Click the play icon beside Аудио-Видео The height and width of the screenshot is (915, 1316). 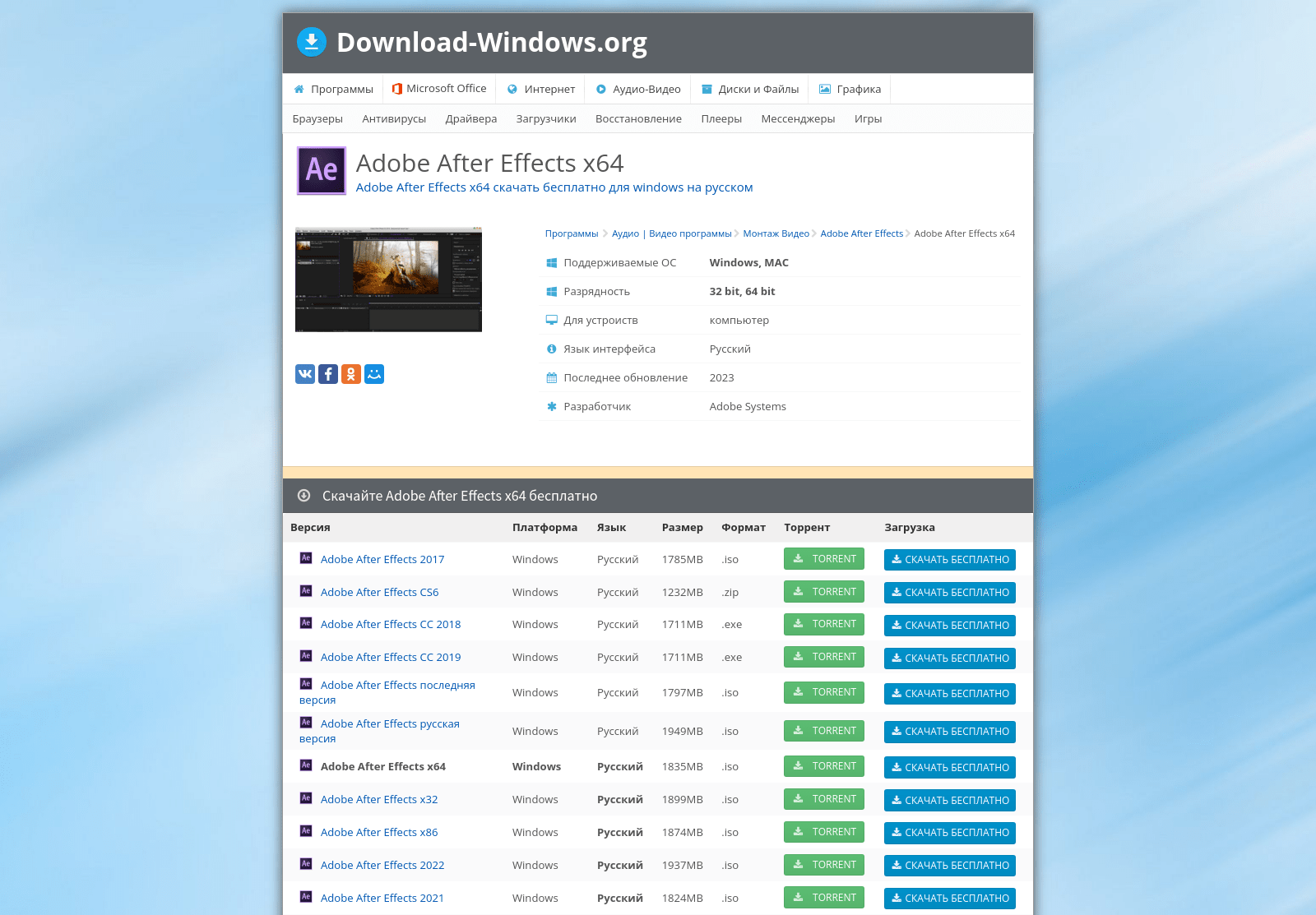(x=601, y=89)
